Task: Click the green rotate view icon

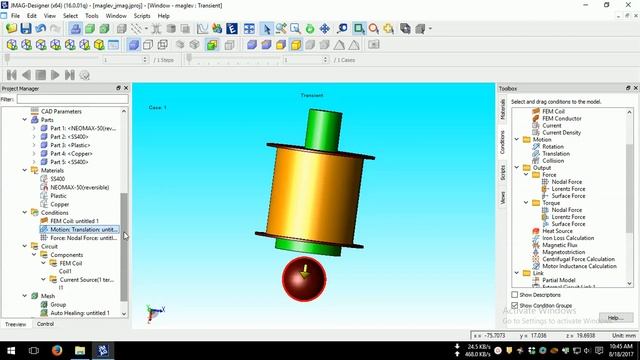Action: coord(310,29)
